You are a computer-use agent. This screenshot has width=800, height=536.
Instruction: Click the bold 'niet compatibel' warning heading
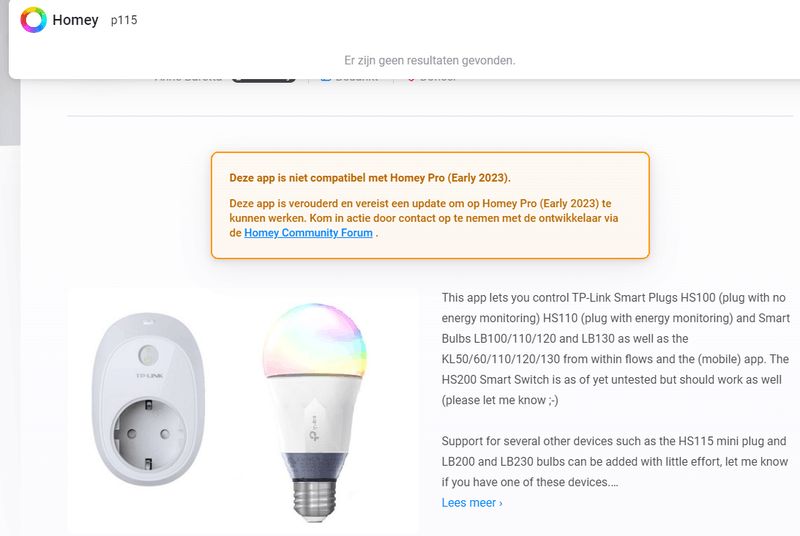[x=370, y=178]
